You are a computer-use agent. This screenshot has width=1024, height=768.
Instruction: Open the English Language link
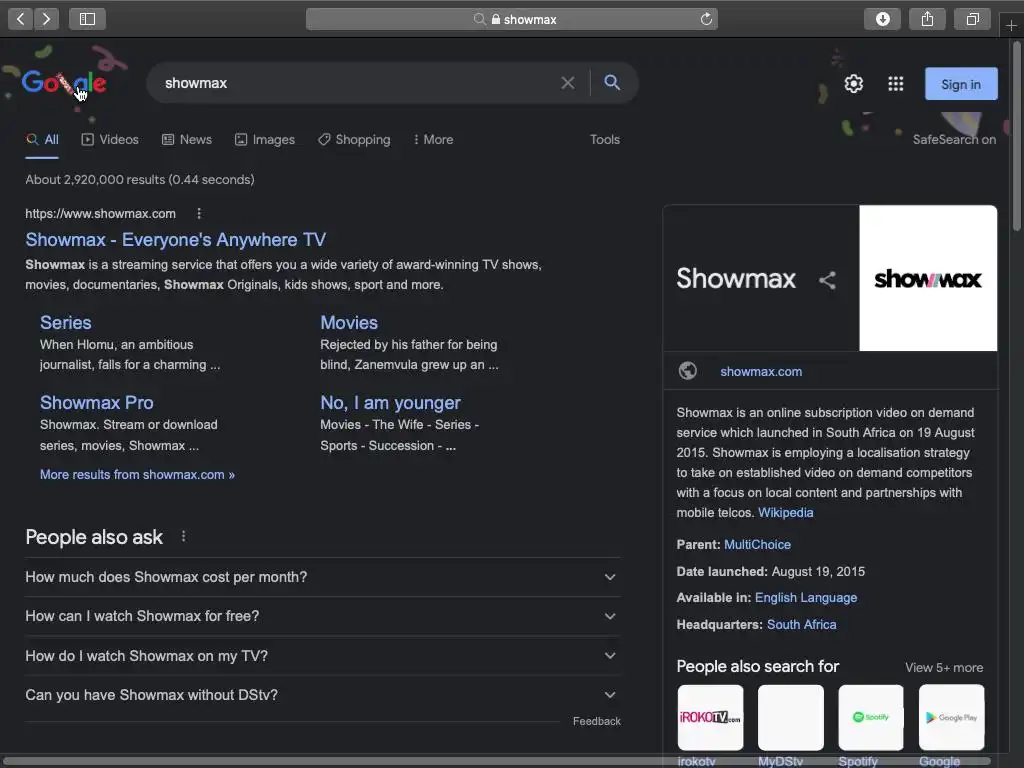[806, 598]
